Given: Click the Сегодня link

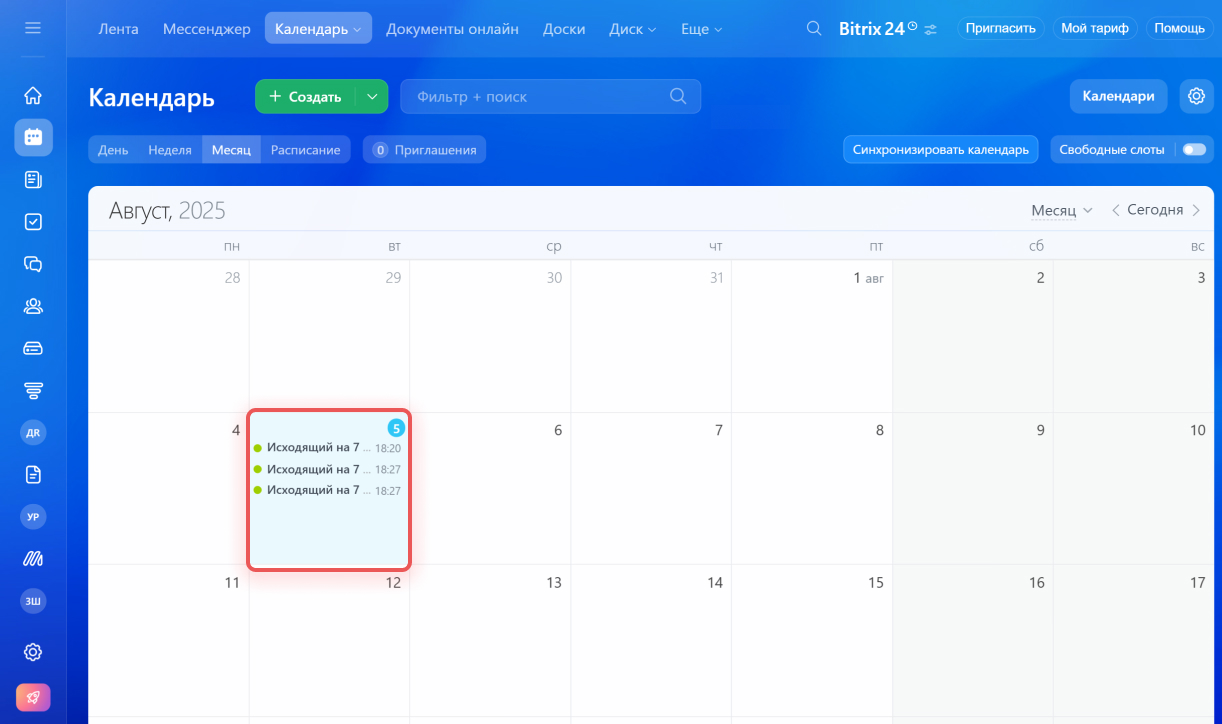Looking at the screenshot, I should click(x=1155, y=210).
